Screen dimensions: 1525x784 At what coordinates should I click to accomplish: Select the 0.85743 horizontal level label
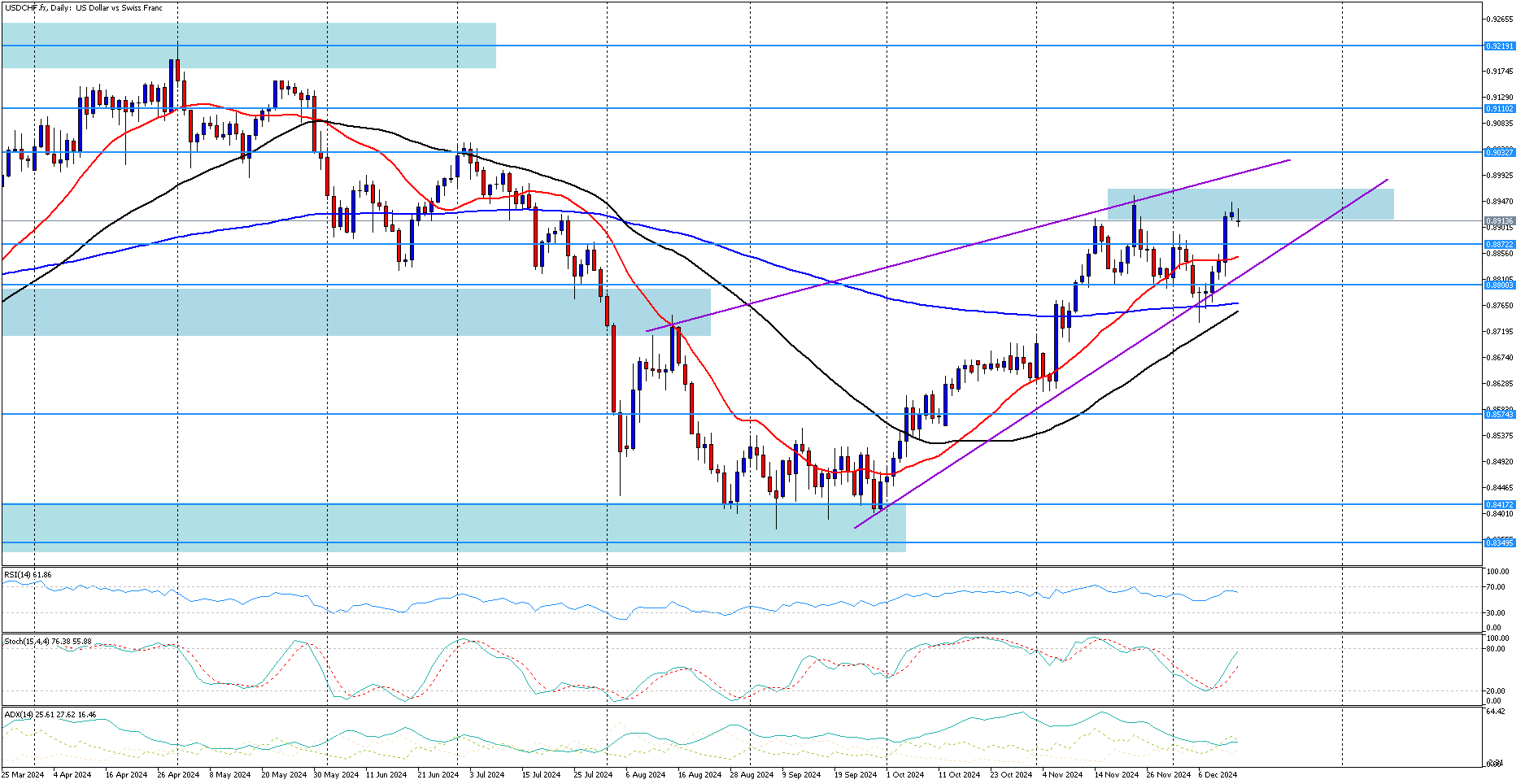click(x=1499, y=414)
